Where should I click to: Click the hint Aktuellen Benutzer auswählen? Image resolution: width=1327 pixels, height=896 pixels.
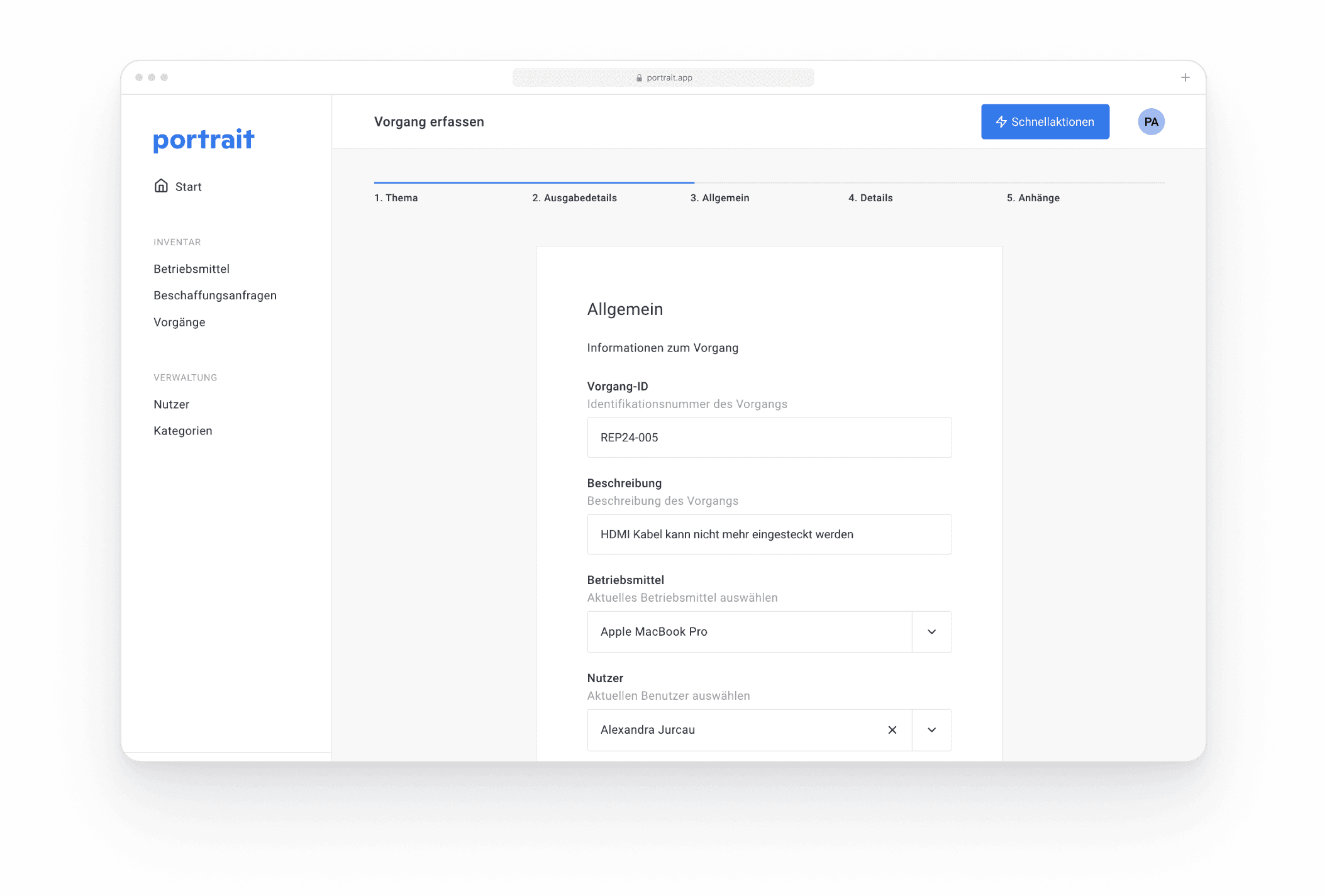tap(668, 695)
